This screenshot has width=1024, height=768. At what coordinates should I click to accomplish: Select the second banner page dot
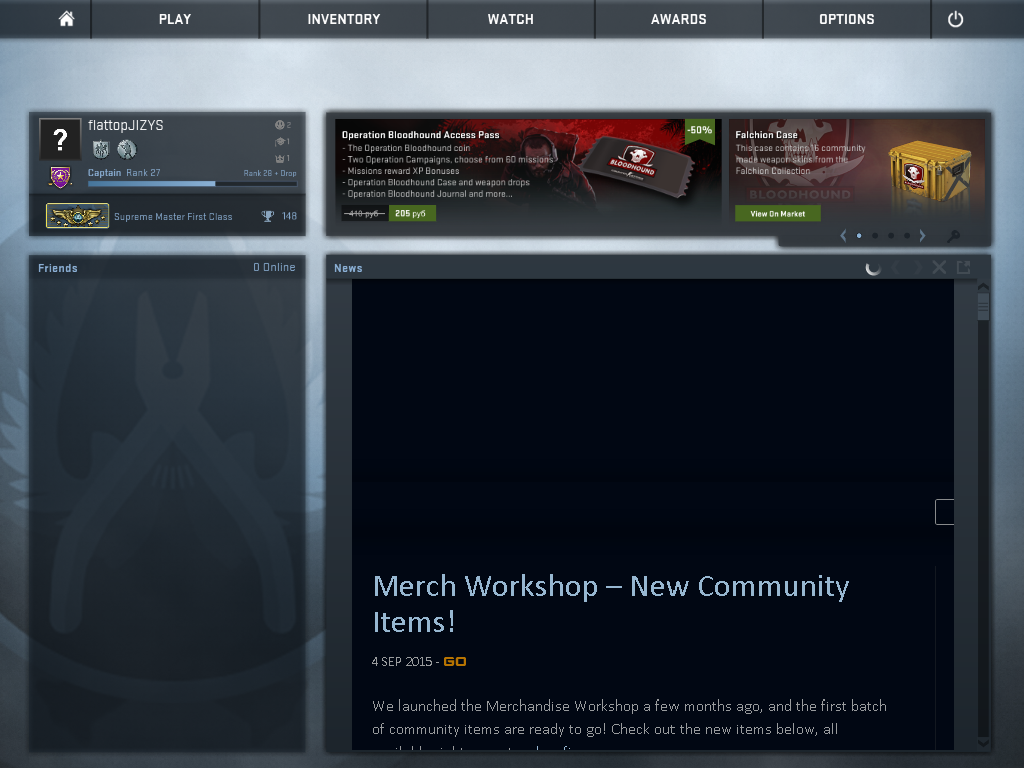click(875, 236)
